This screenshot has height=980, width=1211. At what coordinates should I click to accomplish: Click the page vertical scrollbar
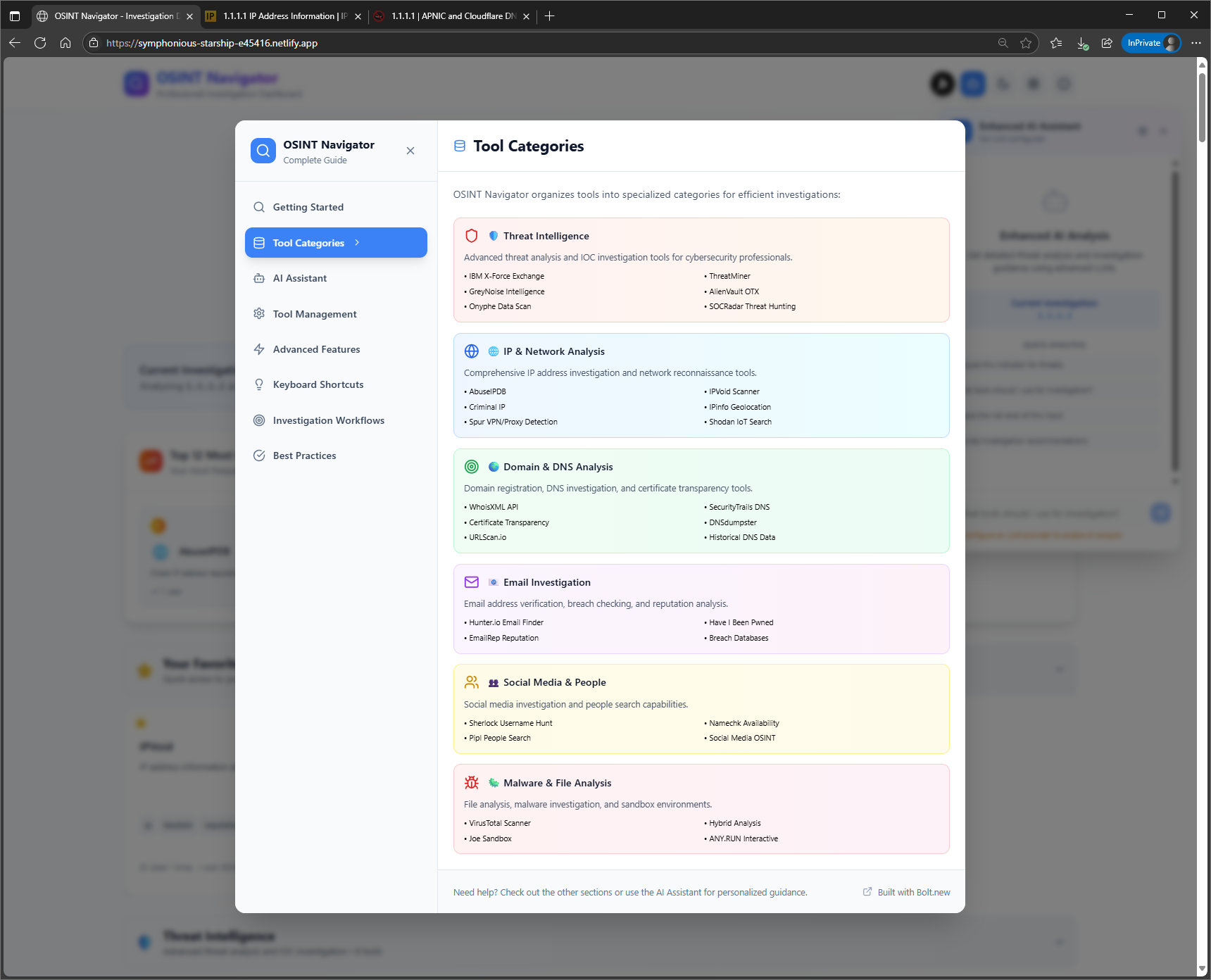point(1202,517)
